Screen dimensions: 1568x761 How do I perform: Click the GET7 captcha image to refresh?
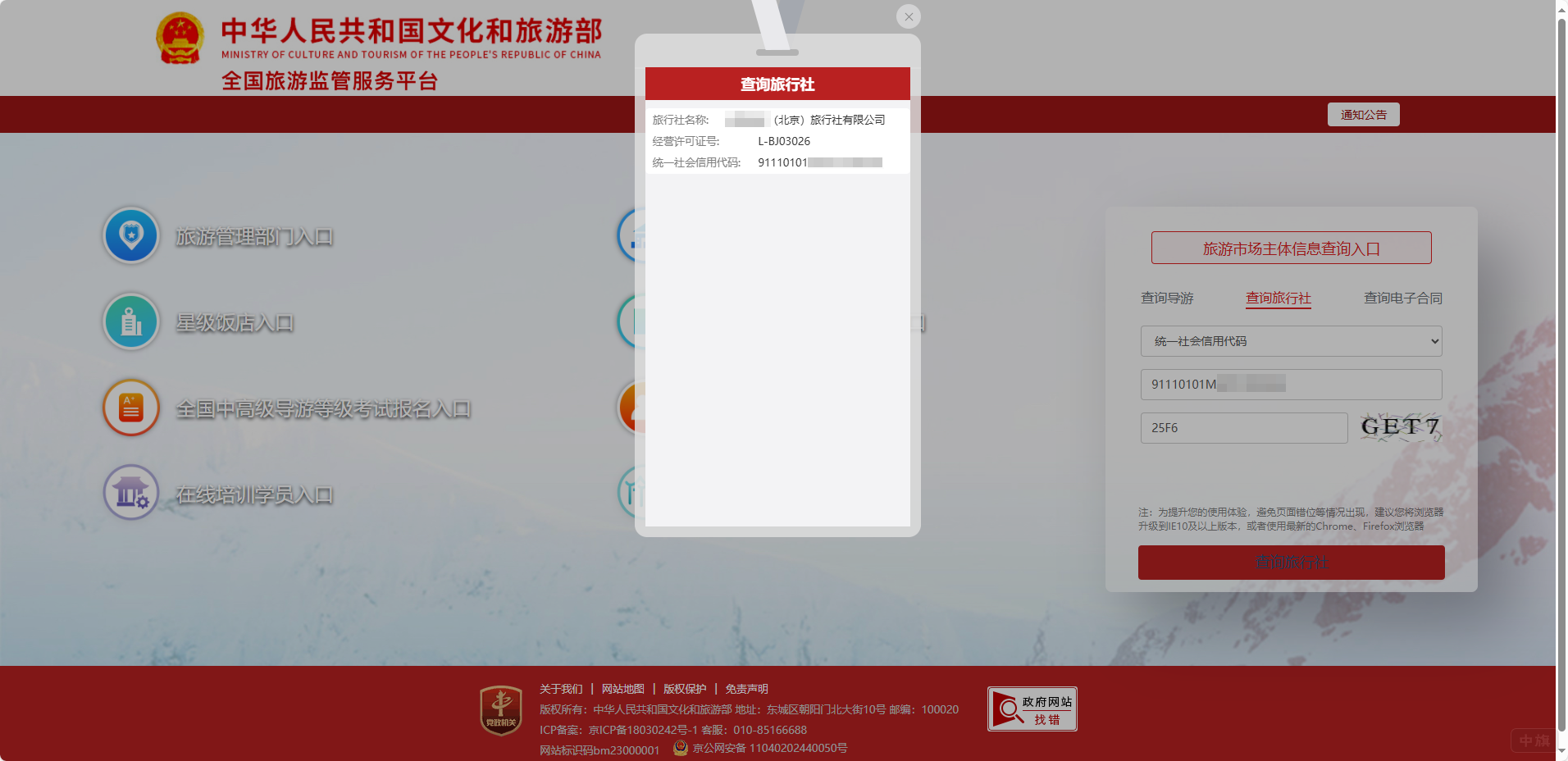(x=1398, y=426)
